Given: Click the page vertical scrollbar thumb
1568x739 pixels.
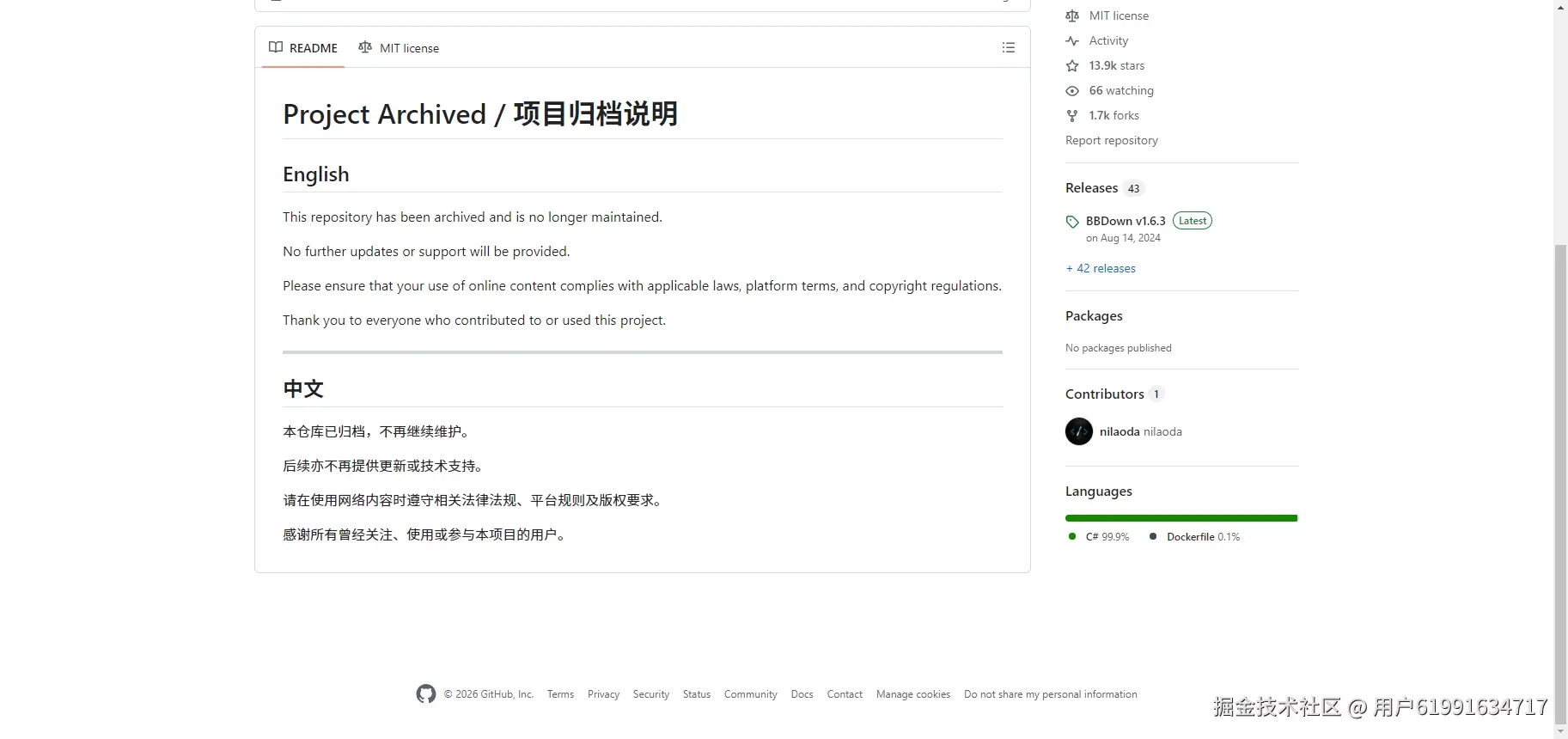Looking at the screenshot, I should tap(1560, 486).
